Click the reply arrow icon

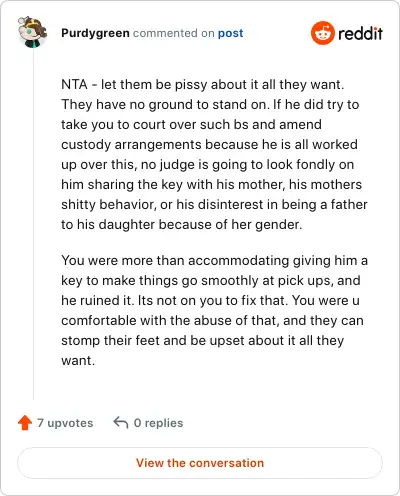pyautogui.click(x=121, y=423)
